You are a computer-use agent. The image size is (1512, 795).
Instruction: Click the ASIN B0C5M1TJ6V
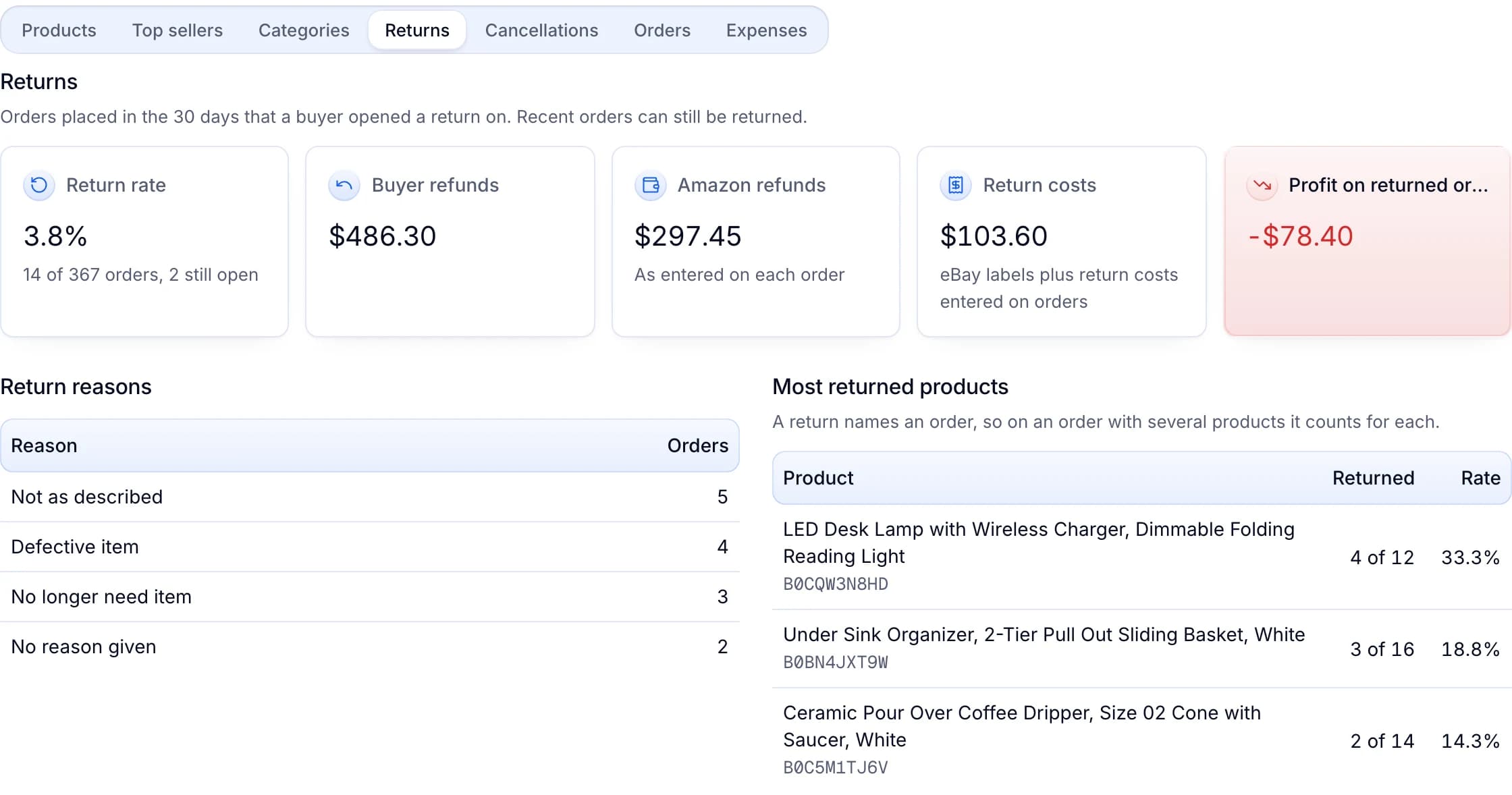(x=836, y=768)
